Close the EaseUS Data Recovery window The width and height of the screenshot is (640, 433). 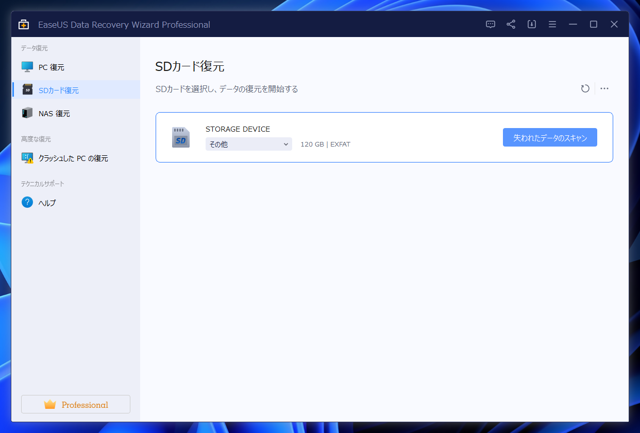(x=614, y=24)
